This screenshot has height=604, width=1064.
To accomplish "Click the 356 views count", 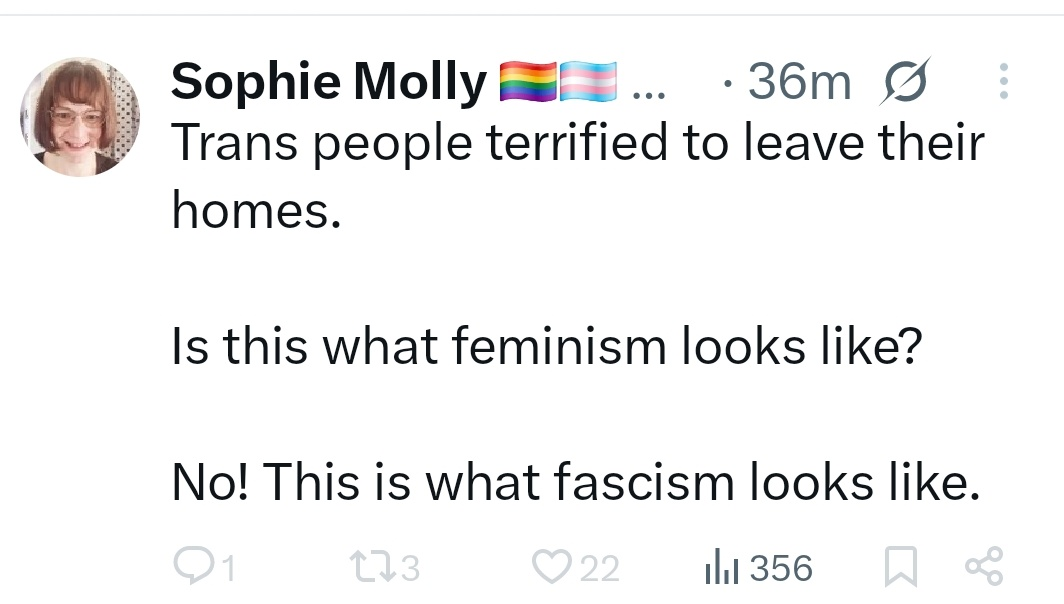I will [x=780, y=568].
